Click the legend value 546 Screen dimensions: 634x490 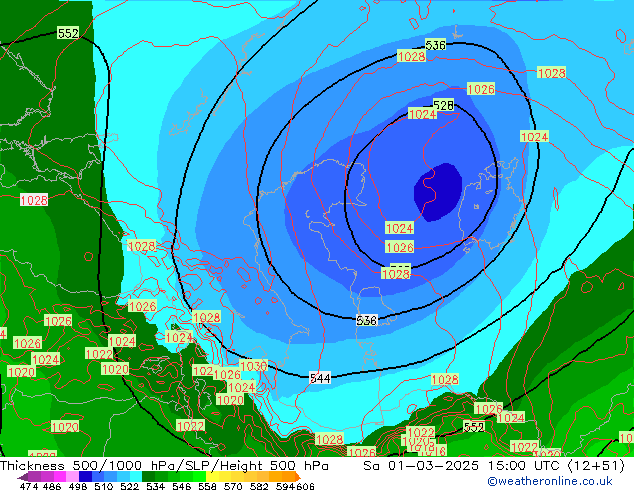coord(181,486)
